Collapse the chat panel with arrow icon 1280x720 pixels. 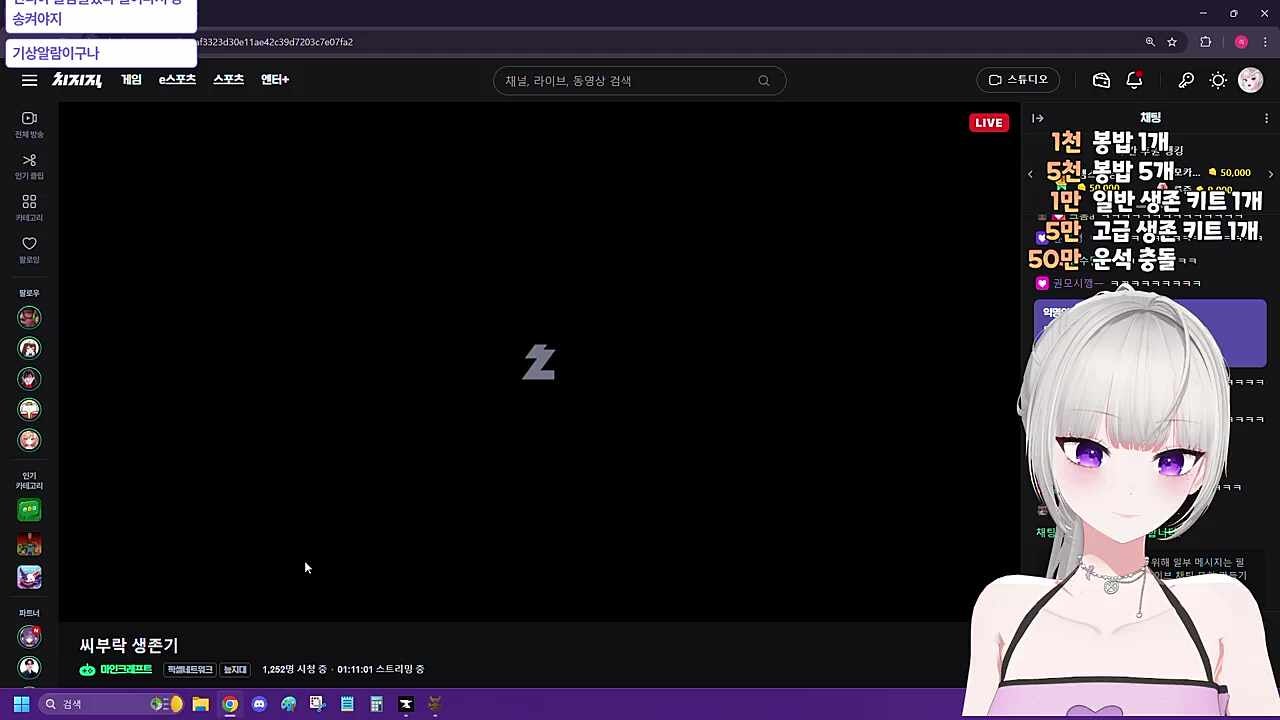click(1037, 118)
